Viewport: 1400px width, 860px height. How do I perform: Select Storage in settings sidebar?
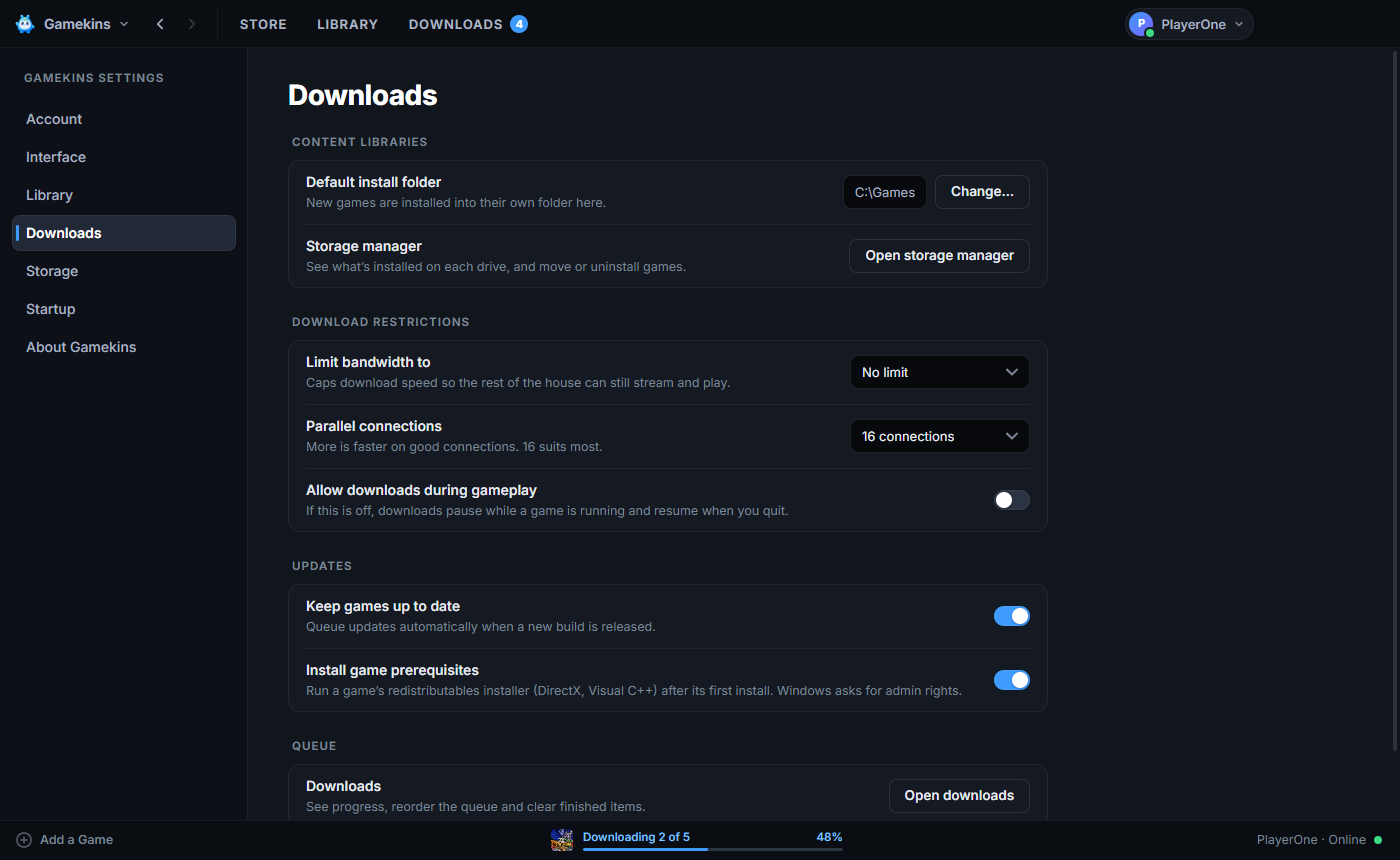(x=124, y=271)
